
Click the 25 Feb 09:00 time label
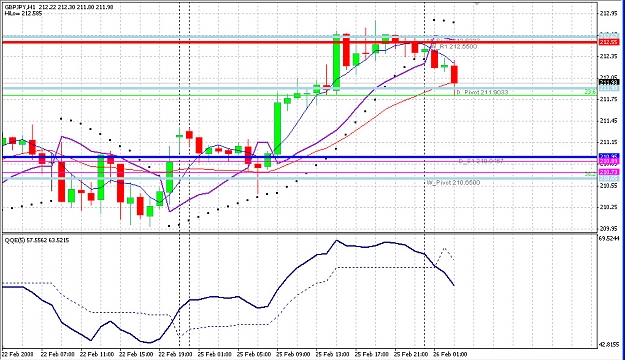coord(293,354)
